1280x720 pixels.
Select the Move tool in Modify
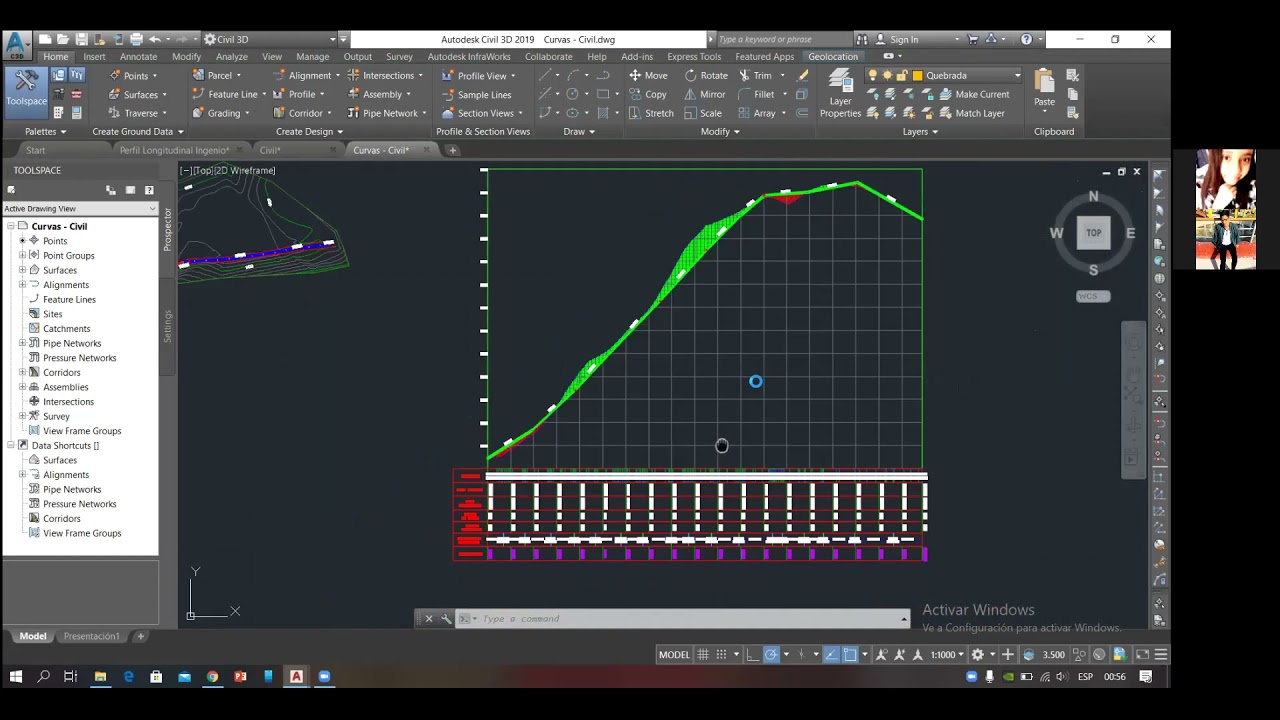(x=648, y=75)
